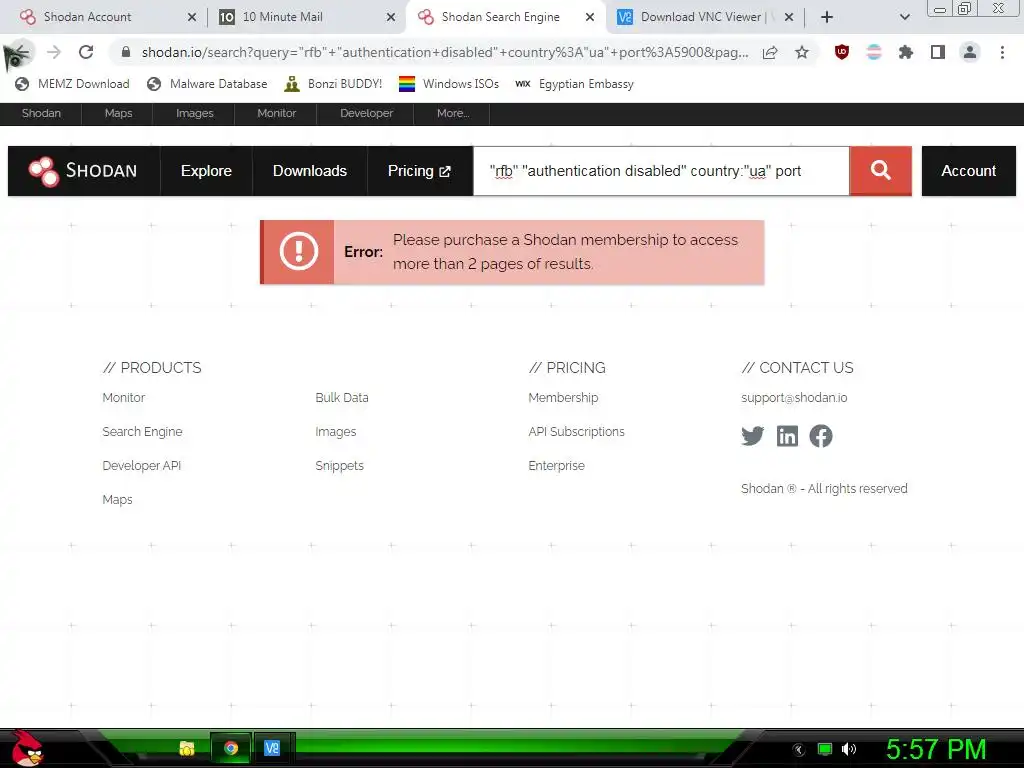
Task: Switch to the Shodan Account tab
Action: (87, 17)
